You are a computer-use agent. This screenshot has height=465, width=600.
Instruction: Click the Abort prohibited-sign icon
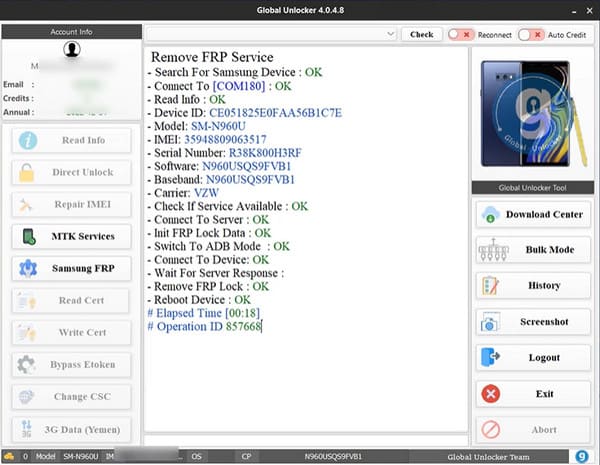tap(491, 430)
